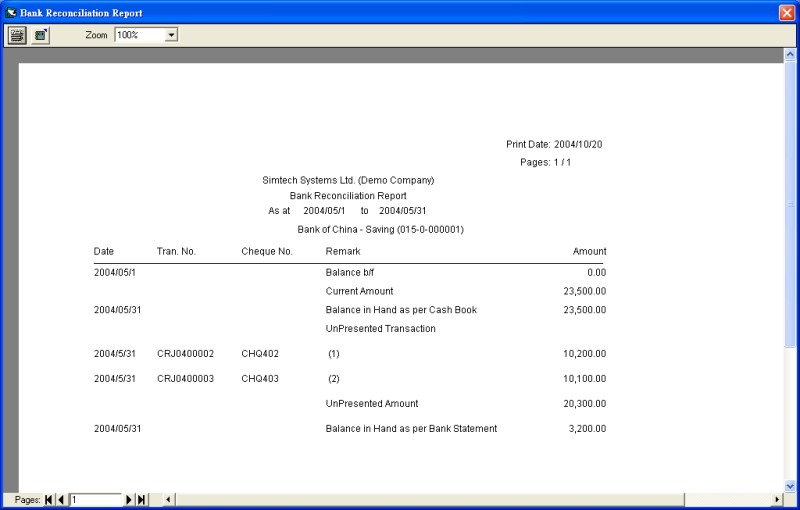Click the Balance b/f amount 0.00

click(x=596, y=272)
